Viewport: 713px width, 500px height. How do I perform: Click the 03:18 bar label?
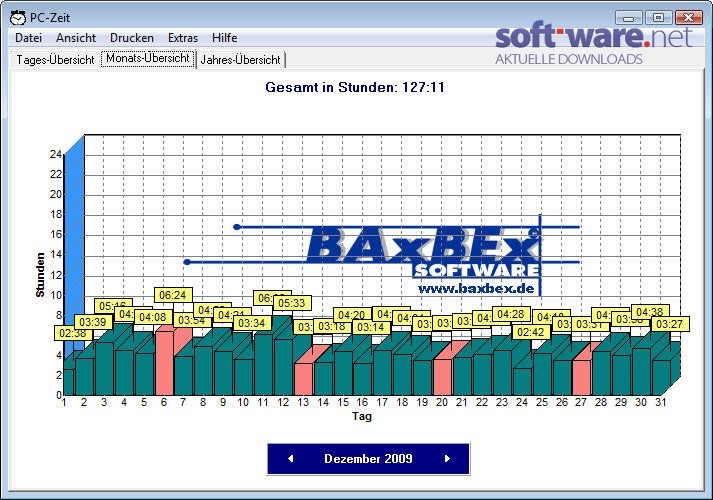click(332, 326)
